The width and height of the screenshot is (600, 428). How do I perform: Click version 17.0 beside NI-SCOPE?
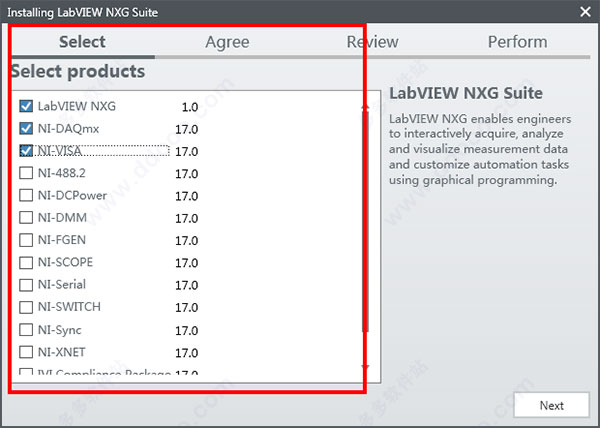click(187, 263)
